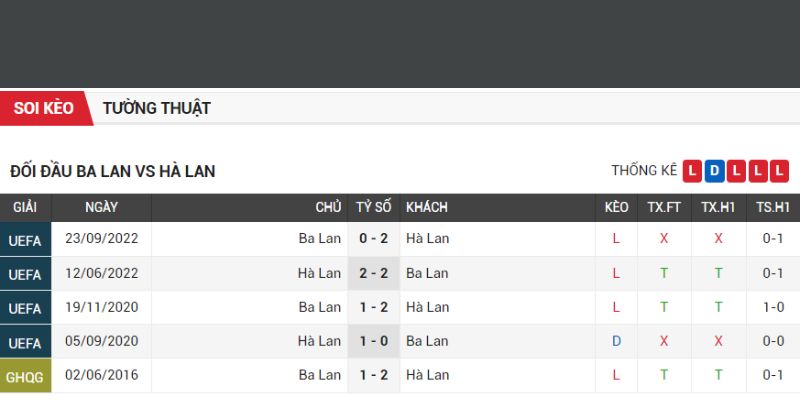Click the UEFA badge for 19/11/2020 match
The height and width of the screenshot is (400, 800).
pyautogui.click(x=25, y=308)
